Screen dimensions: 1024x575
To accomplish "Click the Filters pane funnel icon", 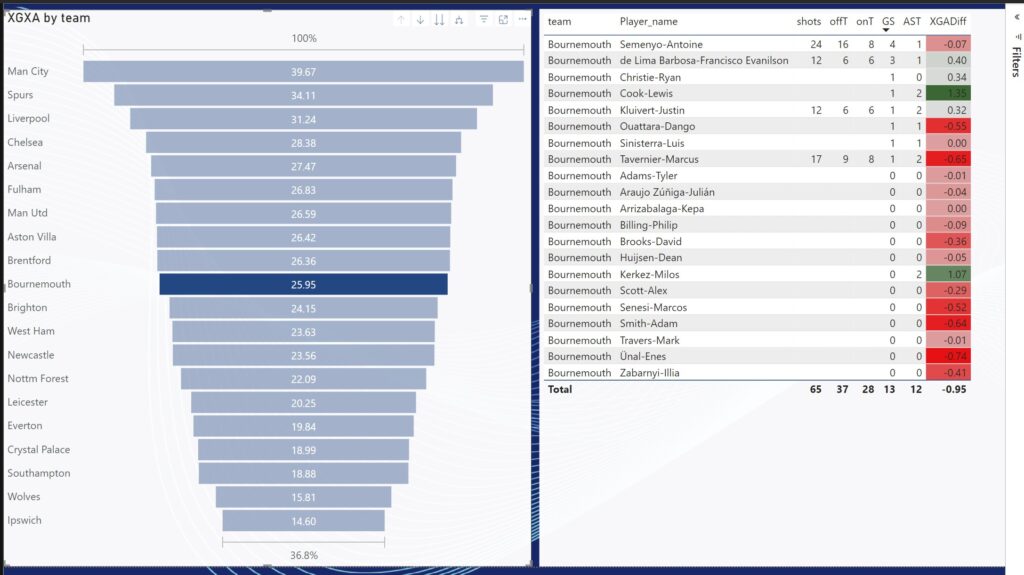I will 1017,37.
